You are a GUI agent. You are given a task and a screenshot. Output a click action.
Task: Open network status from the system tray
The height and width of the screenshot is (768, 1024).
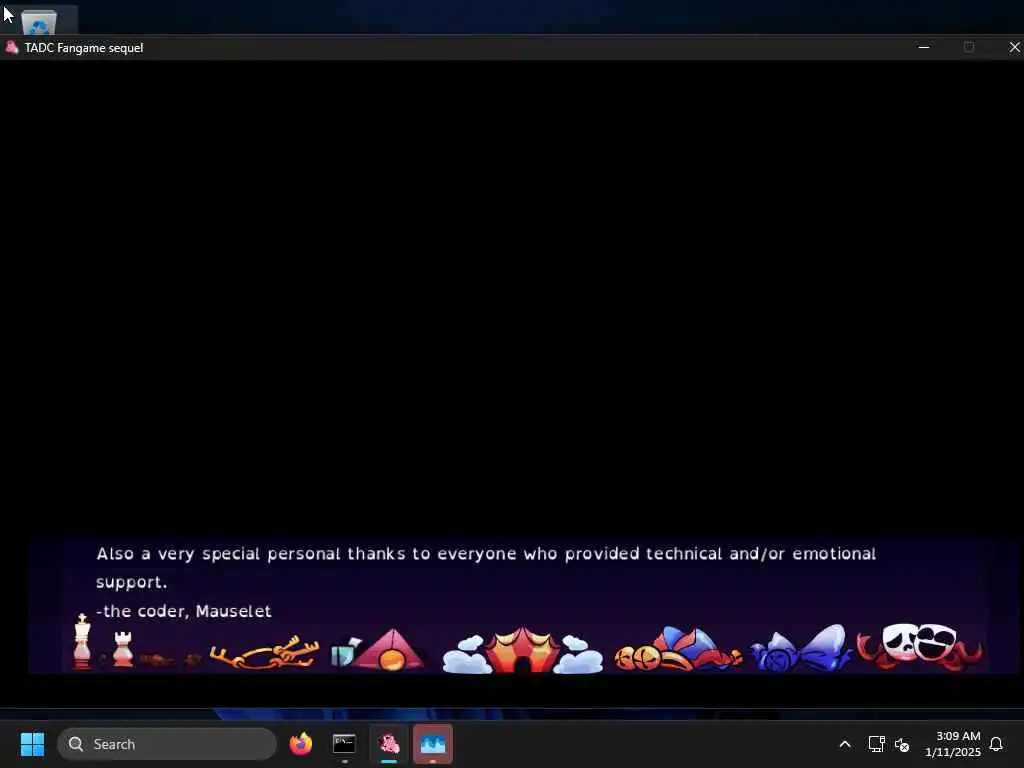click(x=876, y=744)
